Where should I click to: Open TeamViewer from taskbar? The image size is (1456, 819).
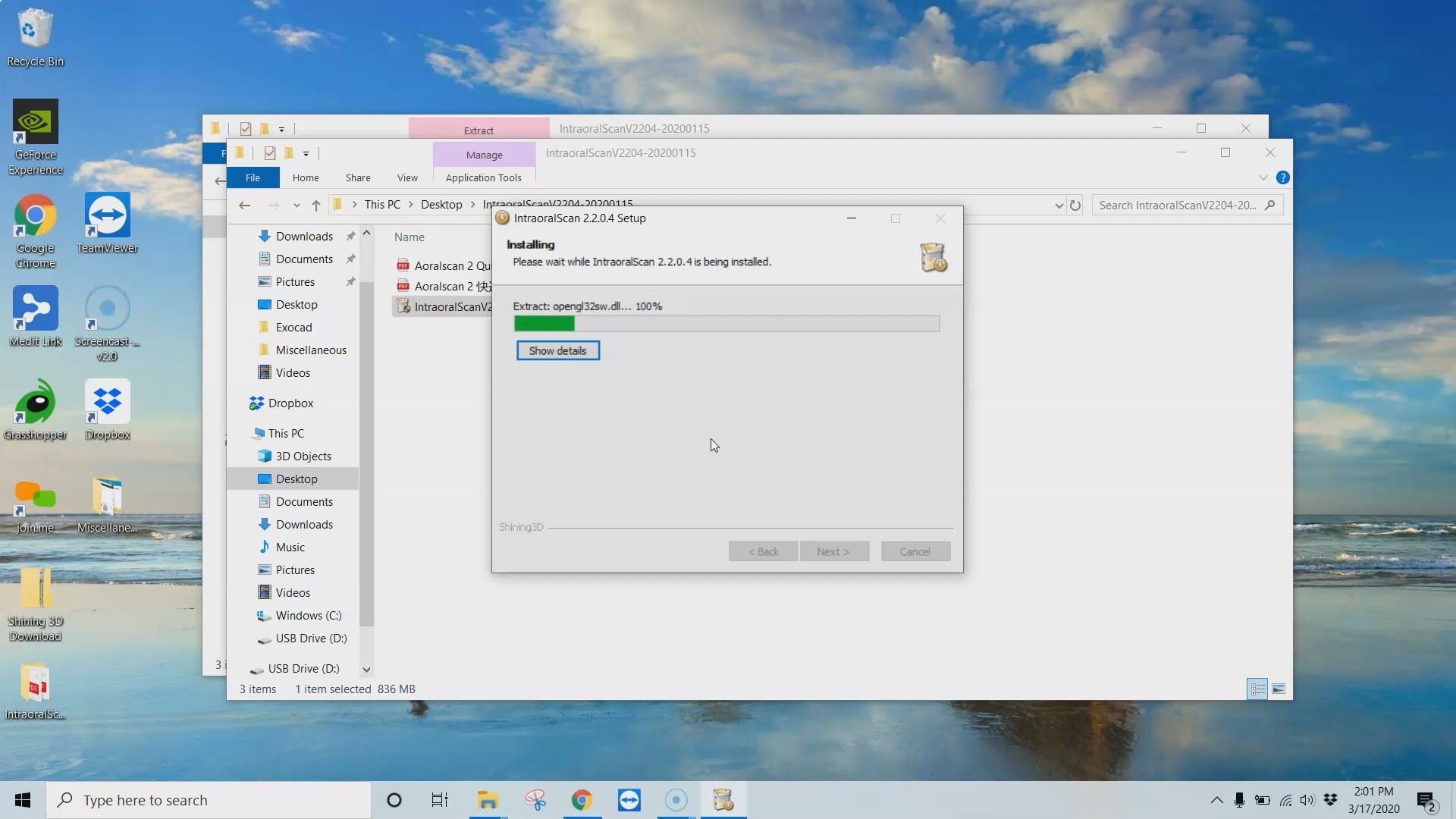tap(629, 800)
